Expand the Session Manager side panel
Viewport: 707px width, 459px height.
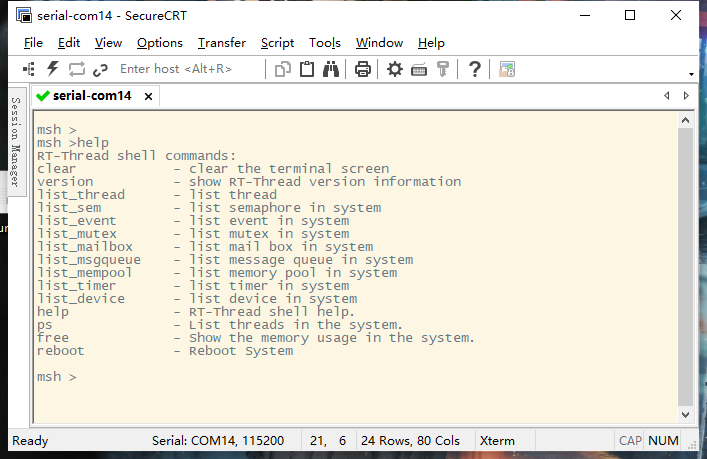[16, 142]
